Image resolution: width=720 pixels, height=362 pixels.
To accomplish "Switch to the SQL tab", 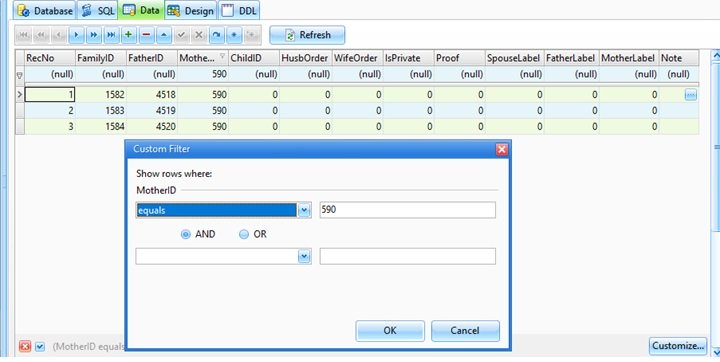I will tap(97, 11).
